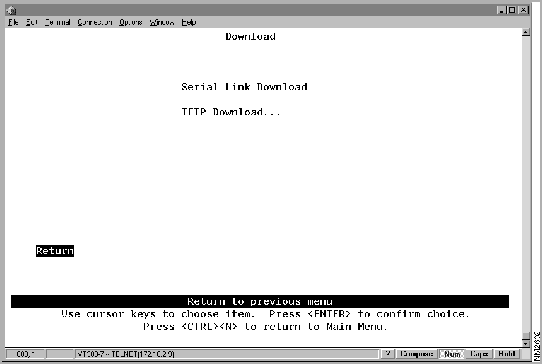This screenshot has height=364, width=542.
Task: Click the 'Download' heading text
Action: [x=251, y=36]
